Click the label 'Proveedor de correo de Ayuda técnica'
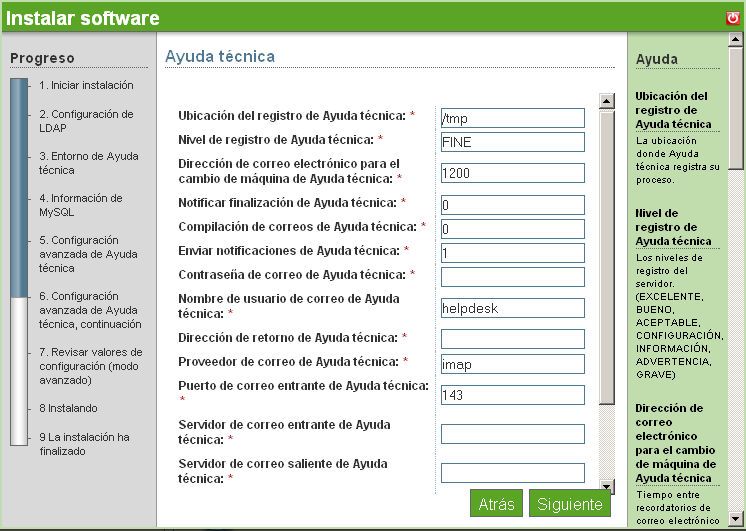This screenshot has height=531, width=746. coord(288,362)
